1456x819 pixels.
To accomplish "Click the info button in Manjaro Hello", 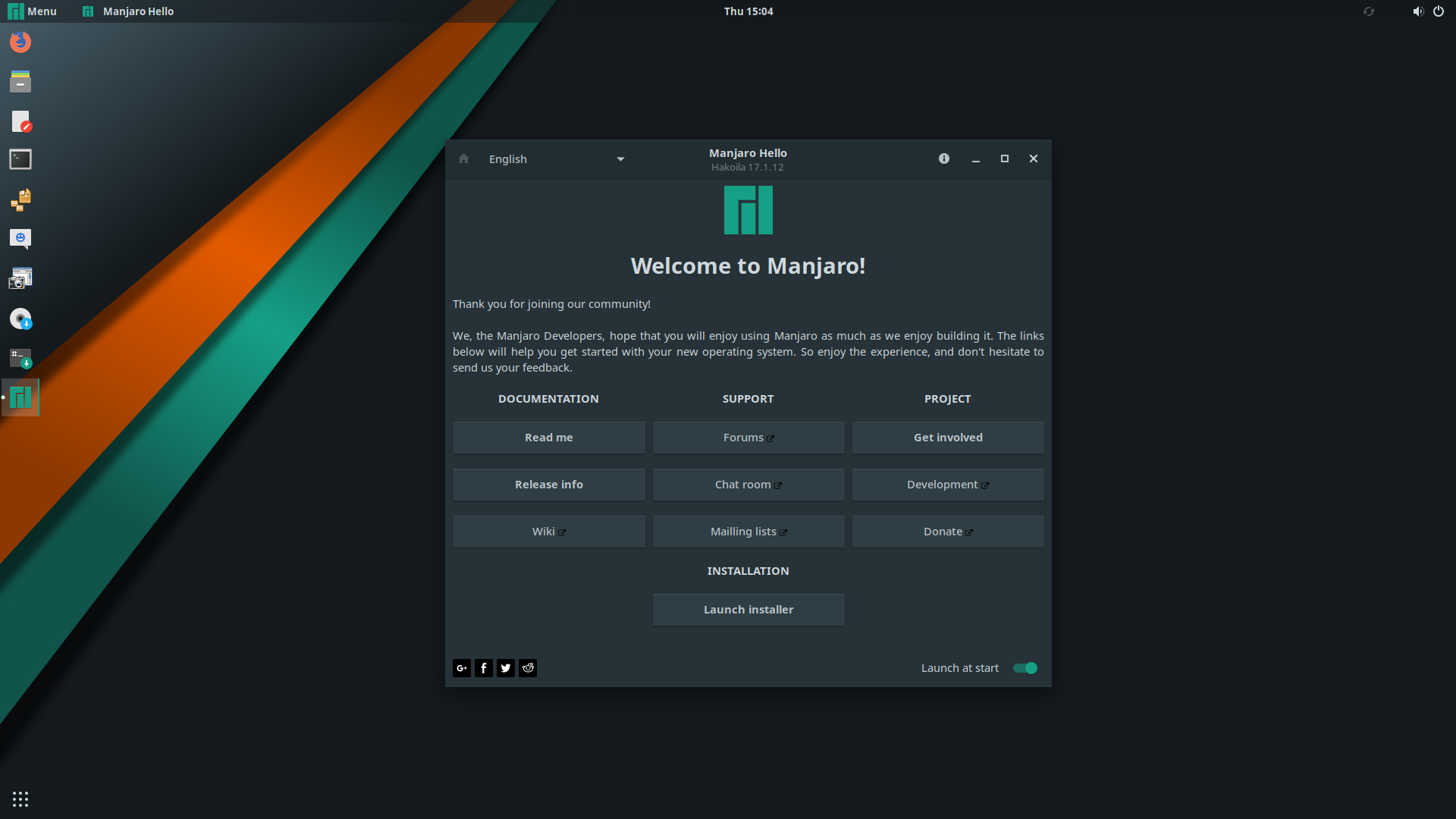I will [x=944, y=158].
